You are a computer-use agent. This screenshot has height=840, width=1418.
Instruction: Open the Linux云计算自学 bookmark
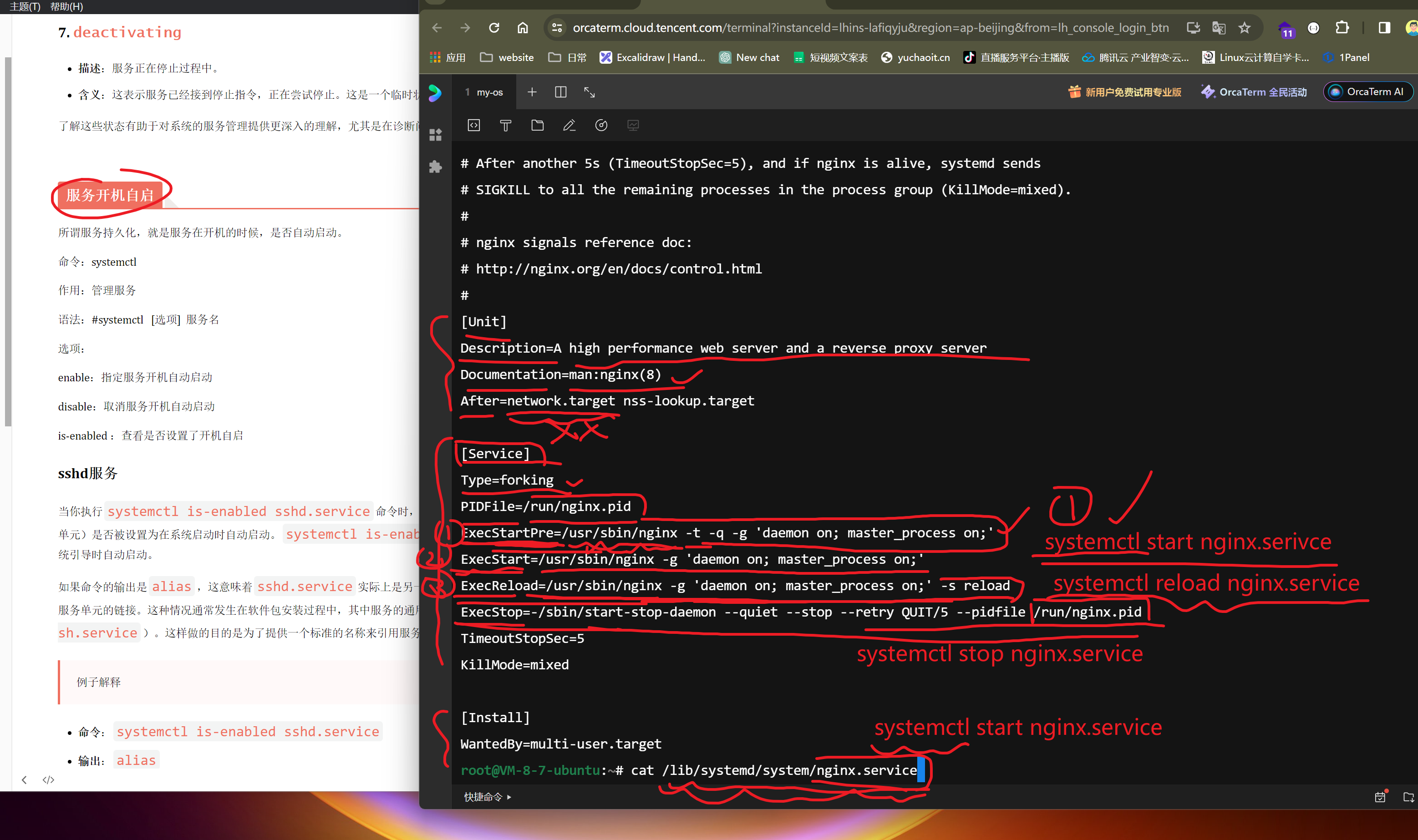pyautogui.click(x=1256, y=57)
